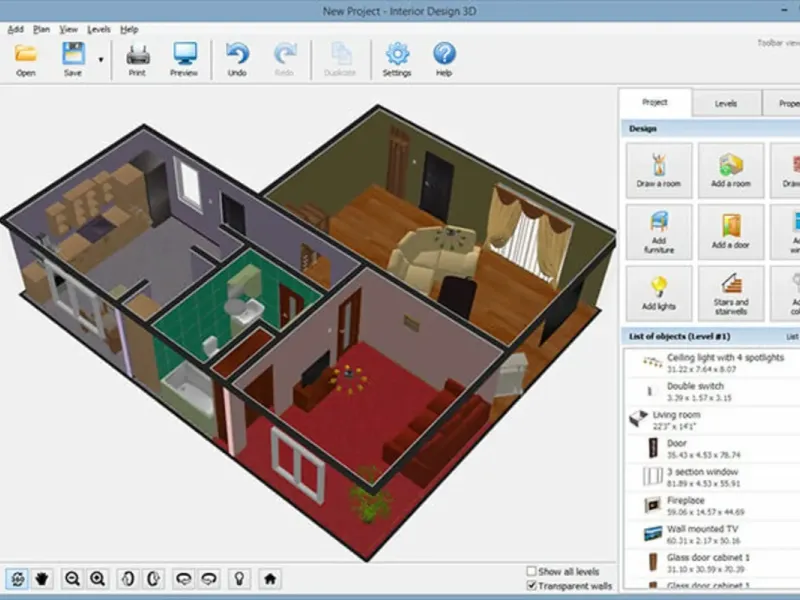Open the Help menu in the menu bar
The width and height of the screenshot is (800, 600).
pyautogui.click(x=129, y=30)
